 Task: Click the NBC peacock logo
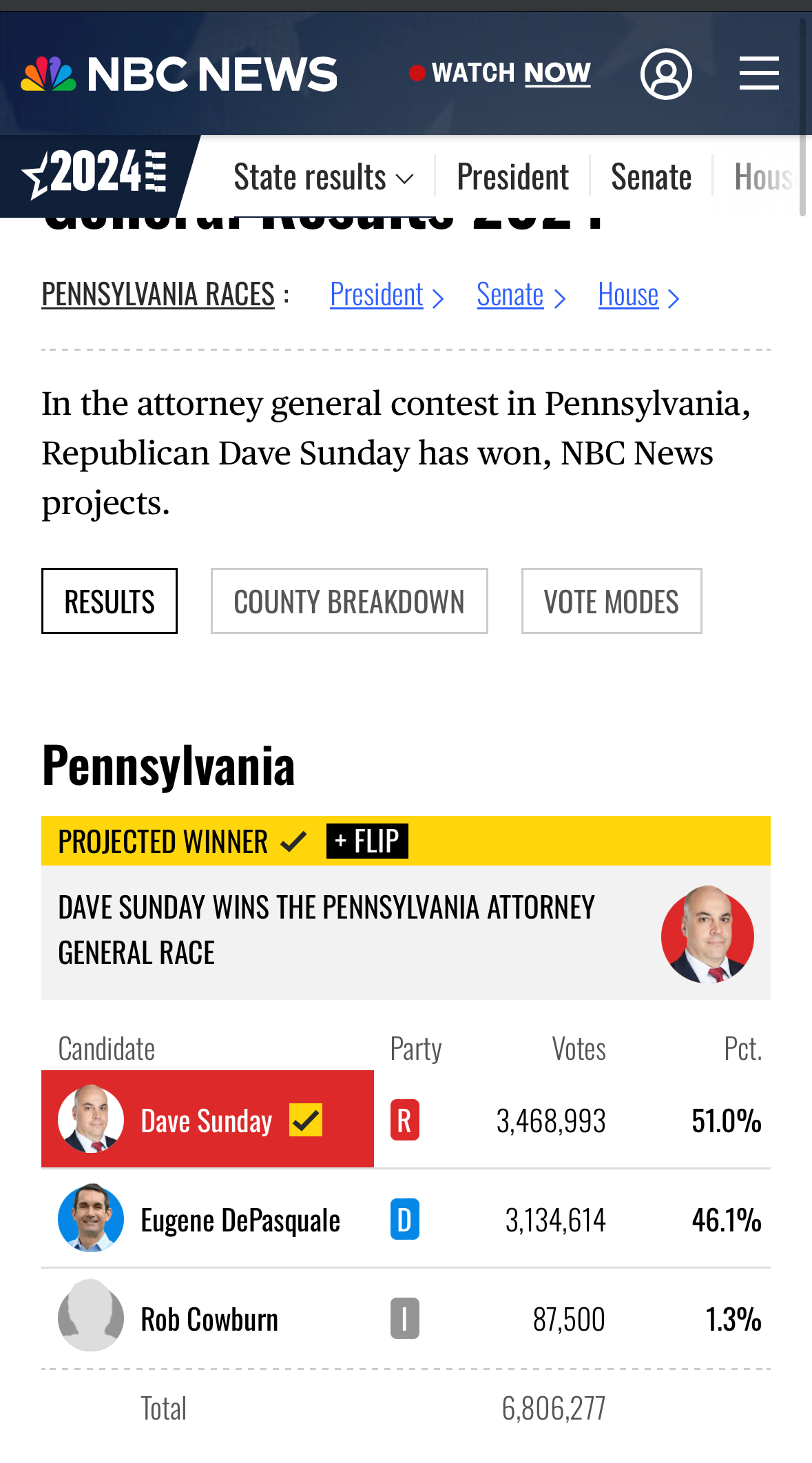pyautogui.click(x=48, y=74)
